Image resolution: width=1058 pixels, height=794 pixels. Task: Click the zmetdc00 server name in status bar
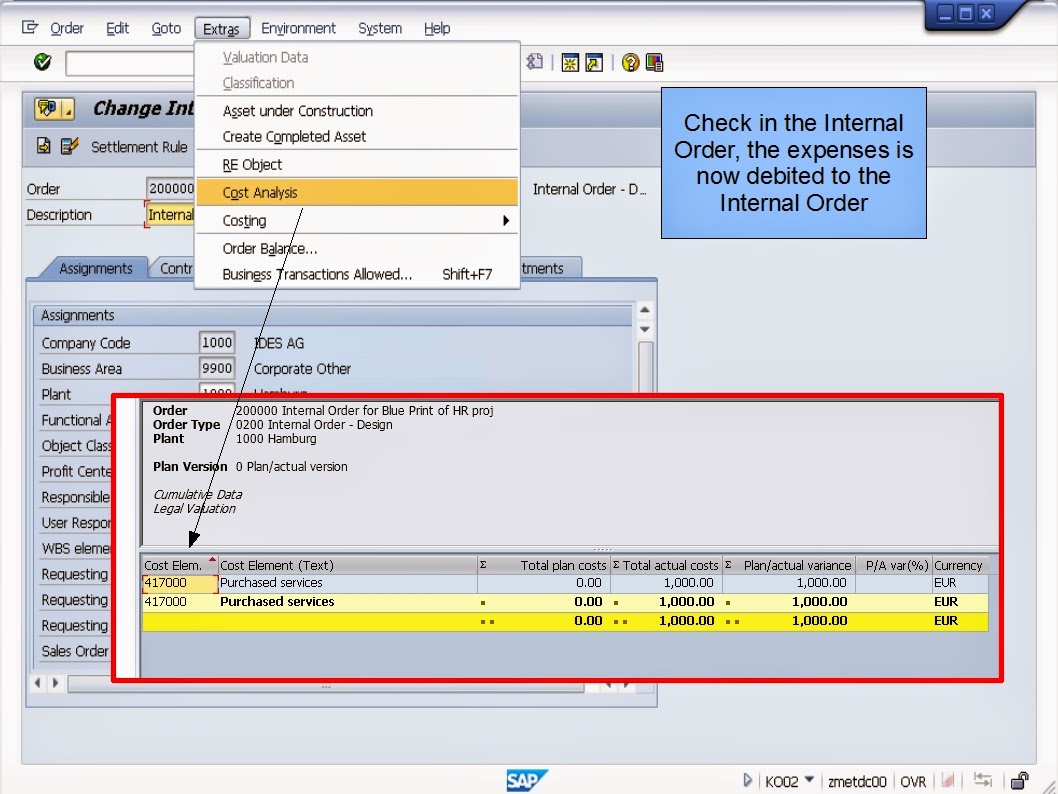click(857, 781)
